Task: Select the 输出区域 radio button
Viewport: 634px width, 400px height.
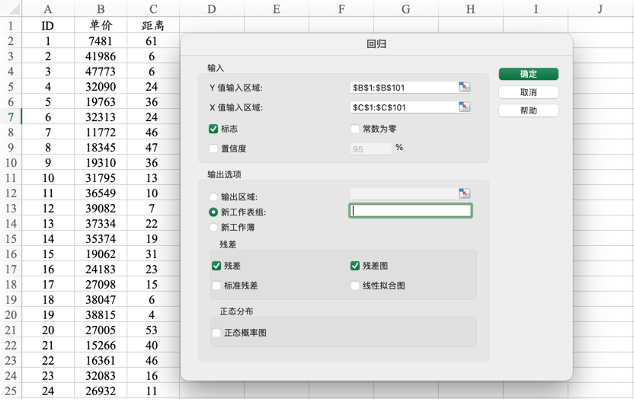Action: point(214,197)
